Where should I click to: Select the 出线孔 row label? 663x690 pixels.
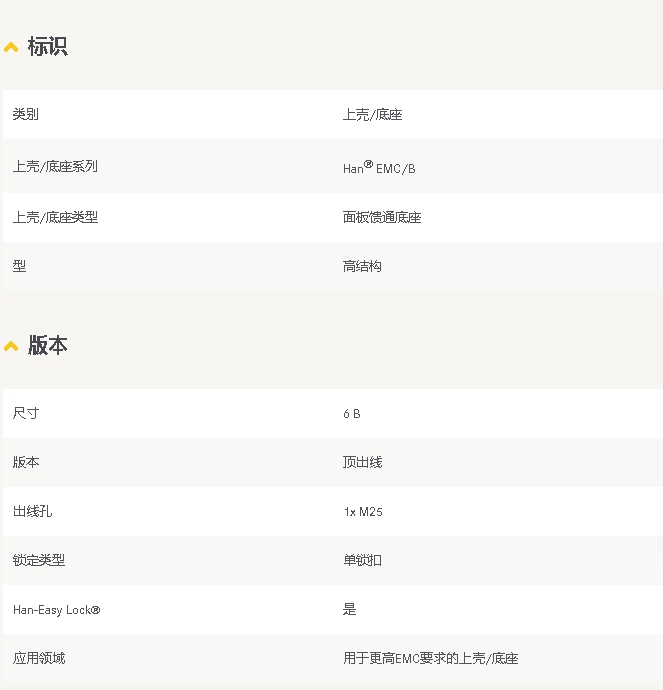pyautogui.click(x=33, y=511)
